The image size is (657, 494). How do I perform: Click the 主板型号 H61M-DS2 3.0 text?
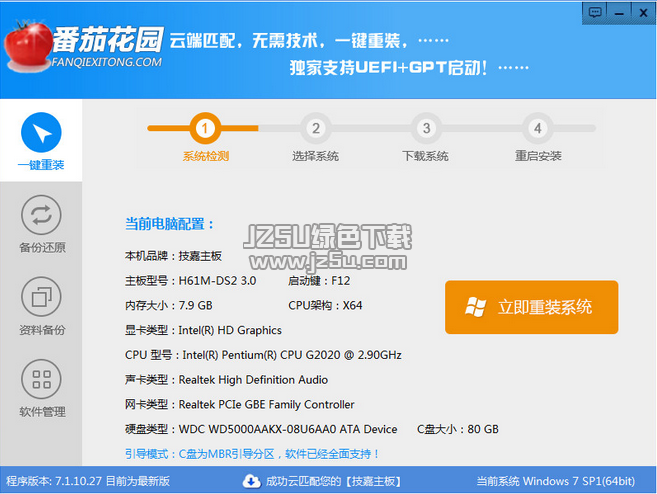pos(191,280)
